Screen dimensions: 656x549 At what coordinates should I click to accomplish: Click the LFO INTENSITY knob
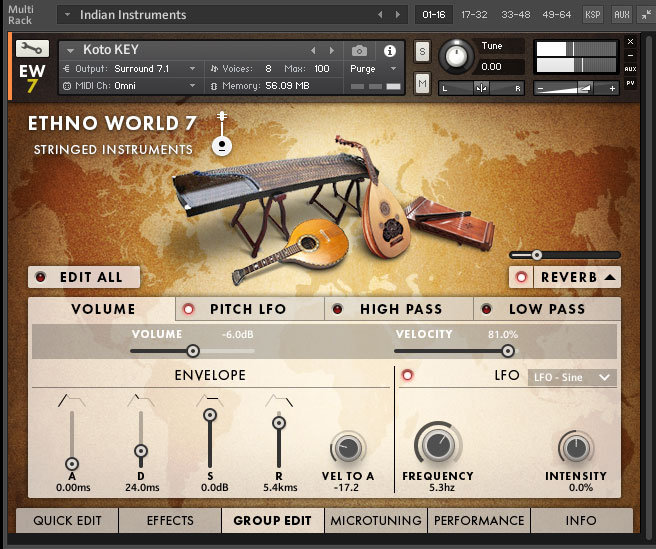(x=577, y=448)
